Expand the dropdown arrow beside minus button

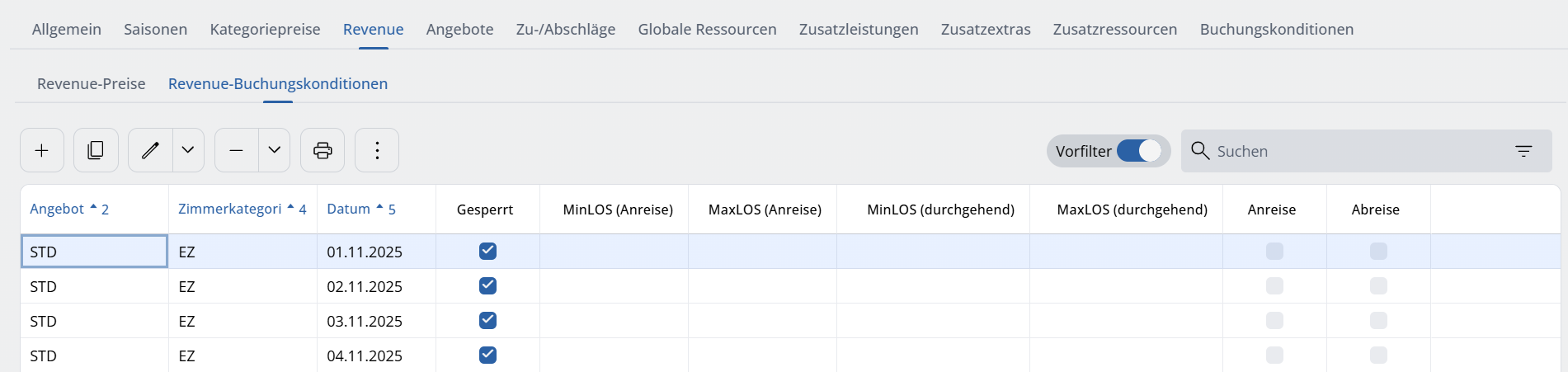(x=275, y=150)
